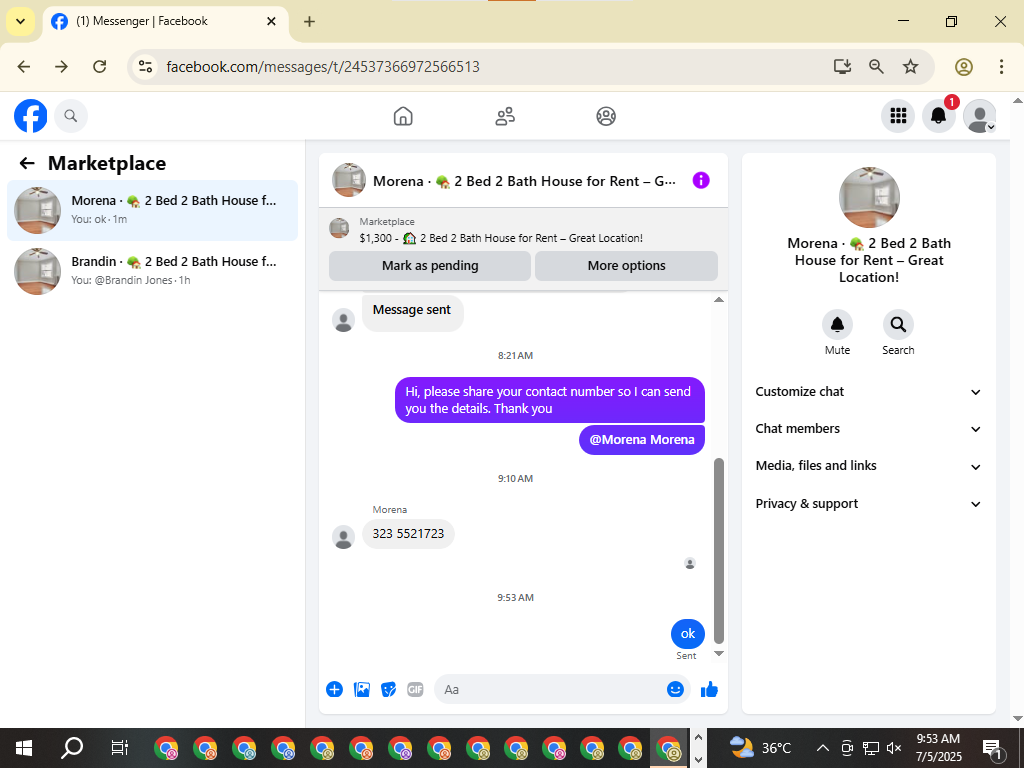This screenshot has height=768, width=1024.
Task: Open the GIF picker
Action: [415, 689]
